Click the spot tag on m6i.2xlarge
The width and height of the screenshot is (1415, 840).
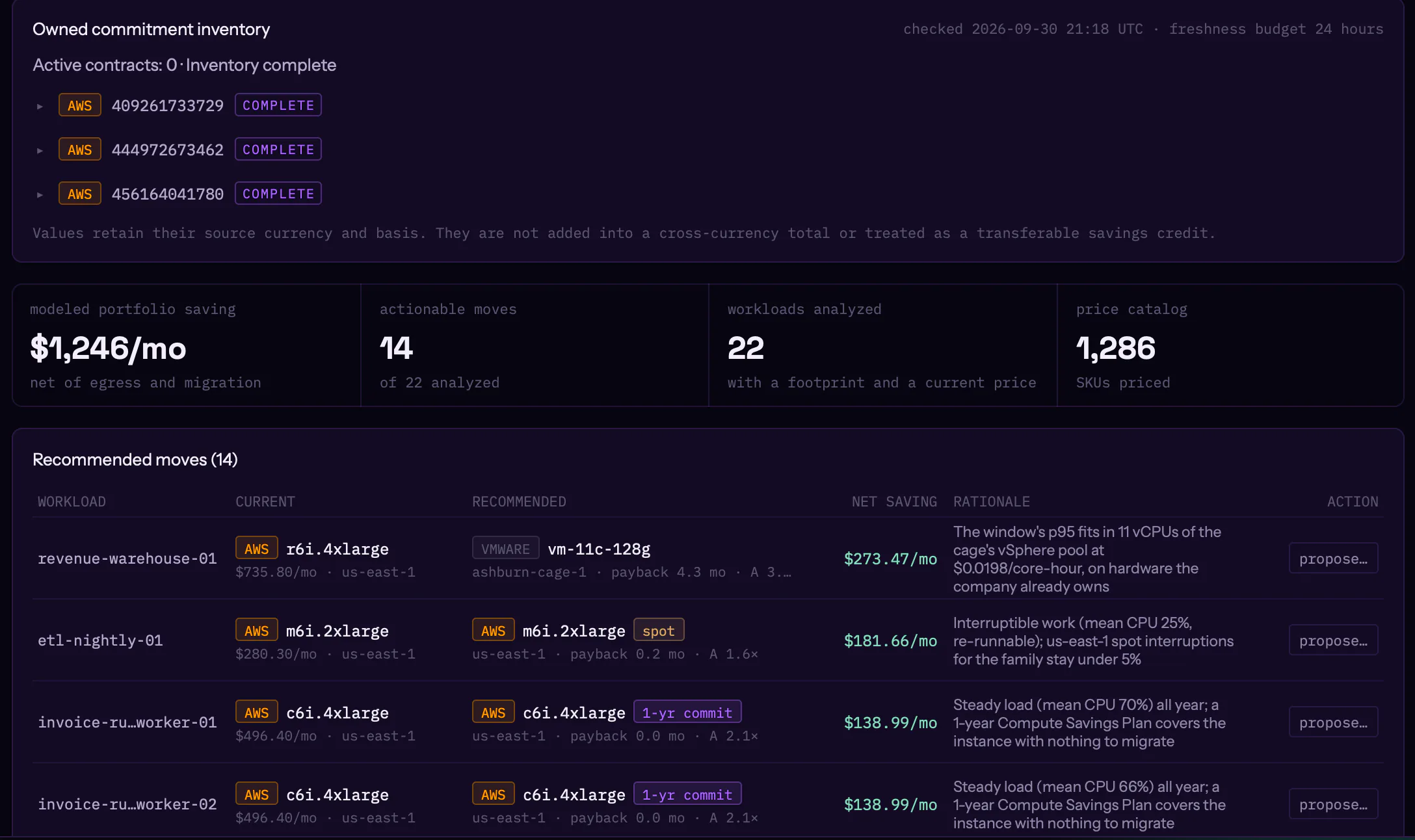click(659, 631)
